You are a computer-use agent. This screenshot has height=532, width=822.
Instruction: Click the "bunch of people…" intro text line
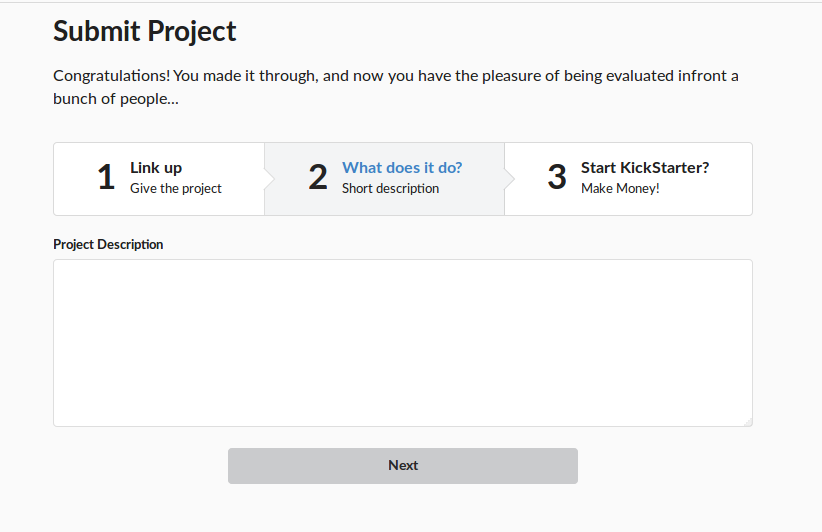pyautogui.click(x=116, y=99)
